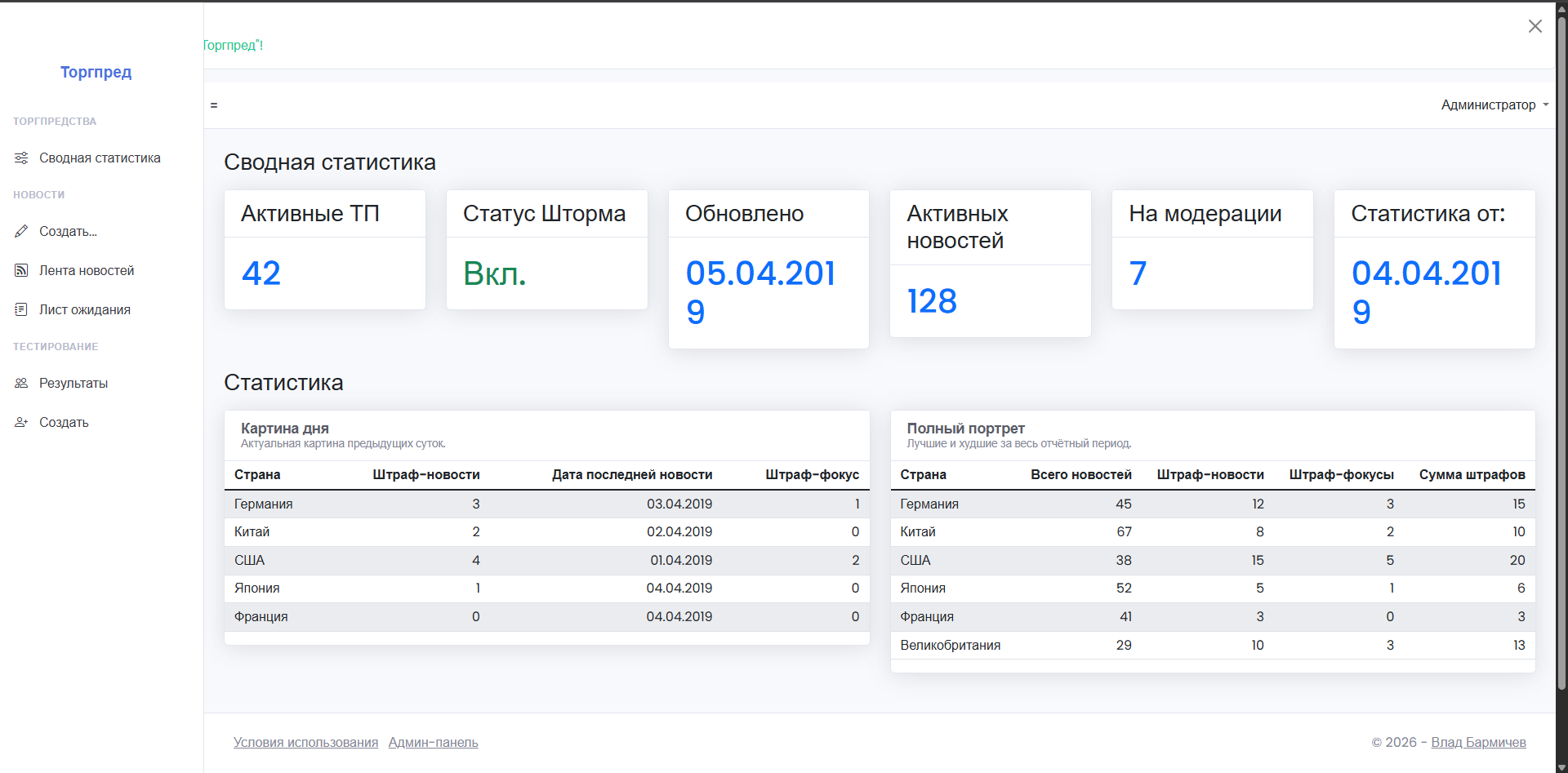Click the sidebar collapse icon near the top

pos(214,104)
